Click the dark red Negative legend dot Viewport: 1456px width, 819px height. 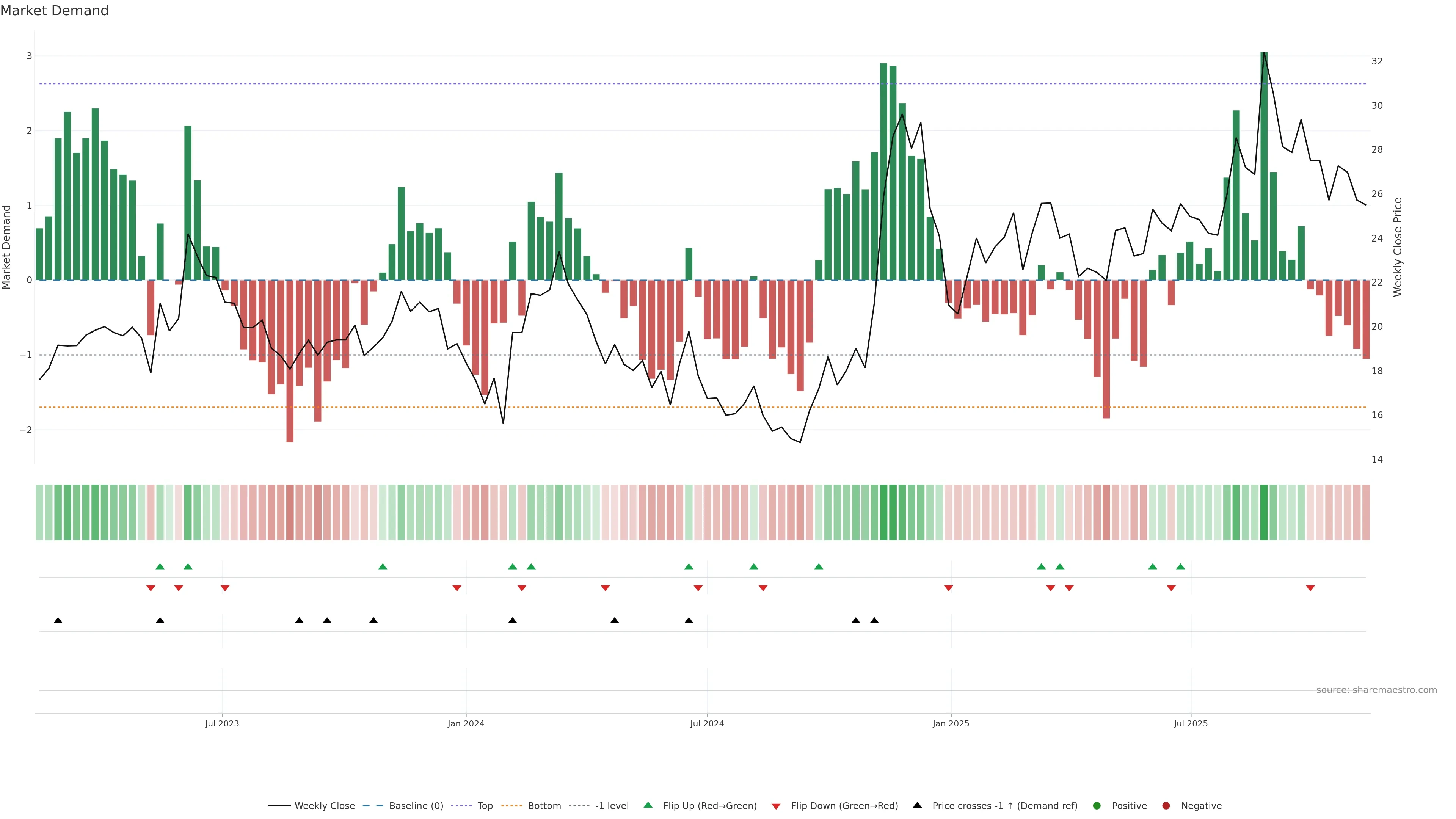(1166, 806)
